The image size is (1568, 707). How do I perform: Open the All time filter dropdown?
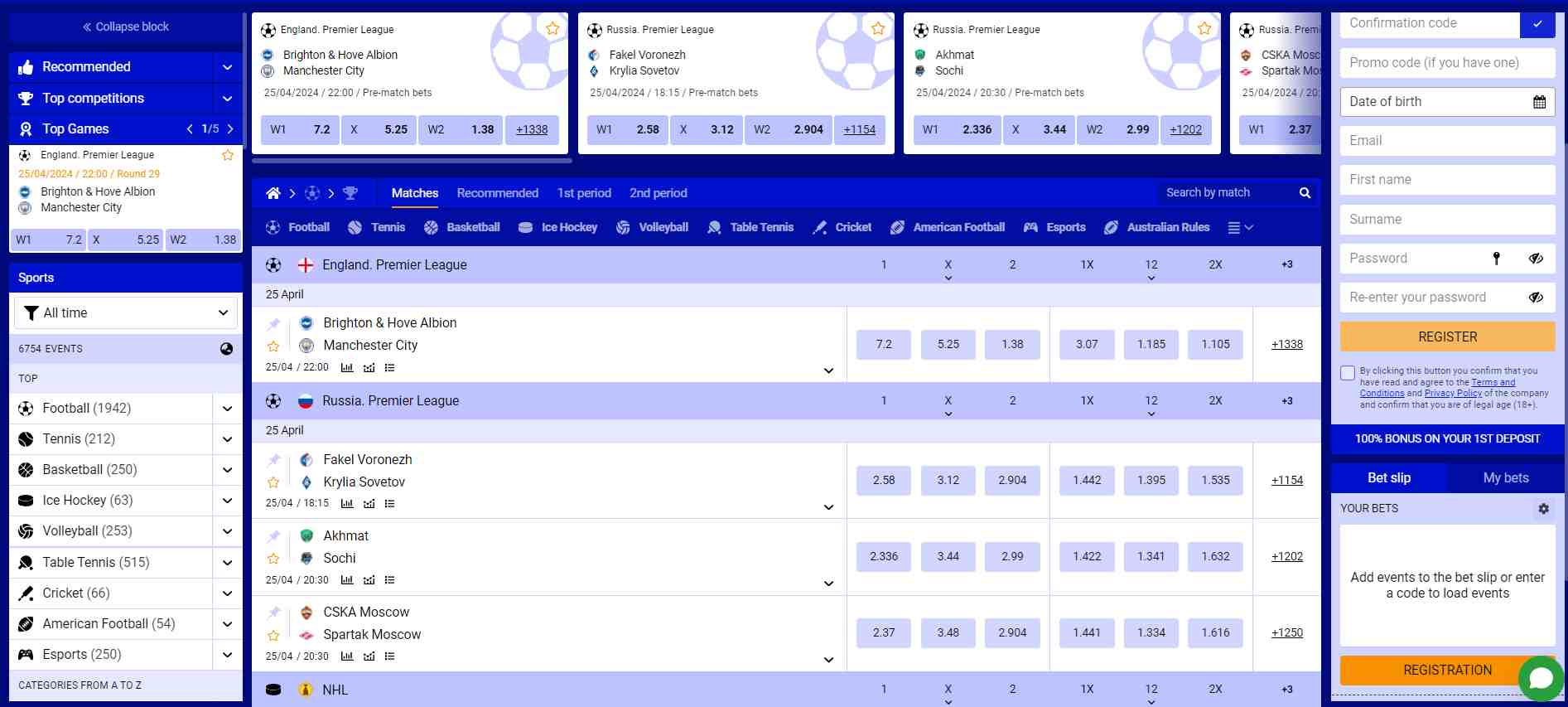(126, 312)
